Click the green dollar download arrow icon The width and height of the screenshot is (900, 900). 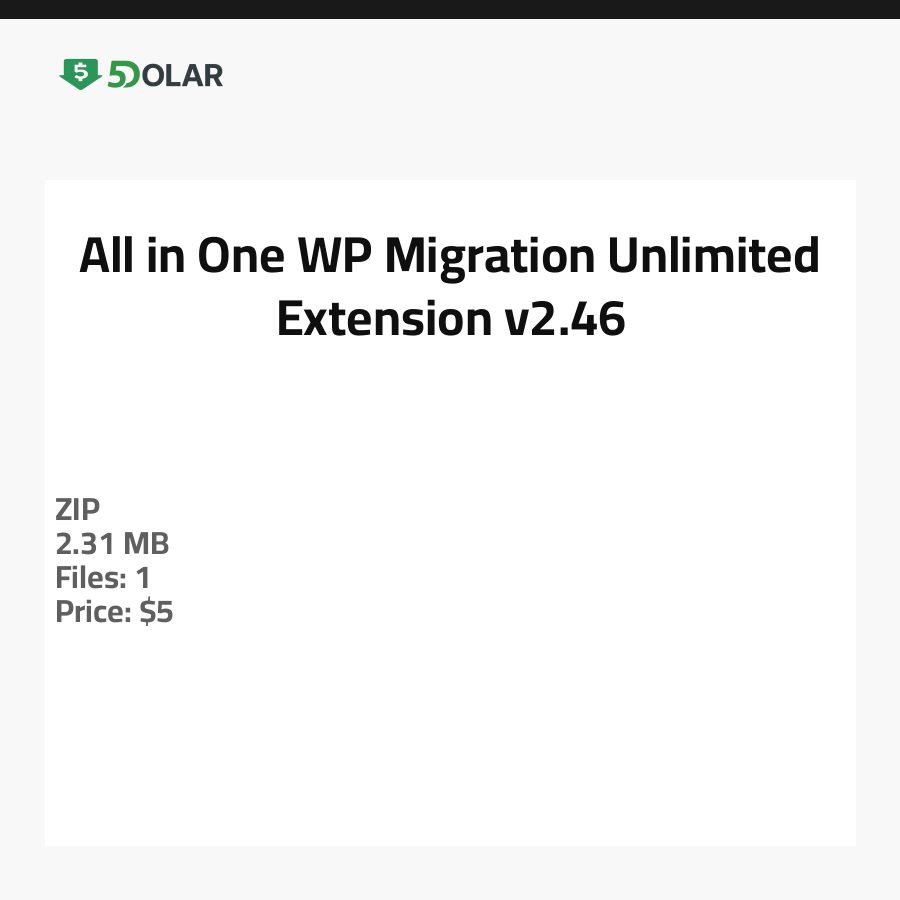tap(80, 74)
